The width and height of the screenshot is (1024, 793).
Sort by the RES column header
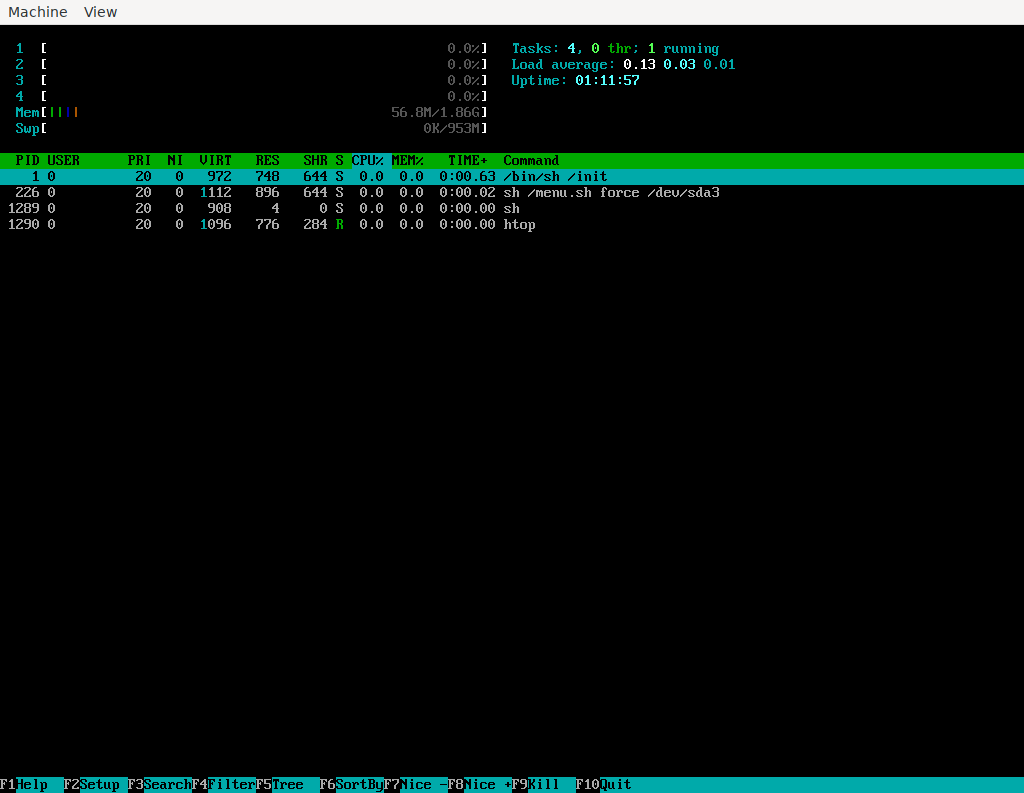[267, 161]
